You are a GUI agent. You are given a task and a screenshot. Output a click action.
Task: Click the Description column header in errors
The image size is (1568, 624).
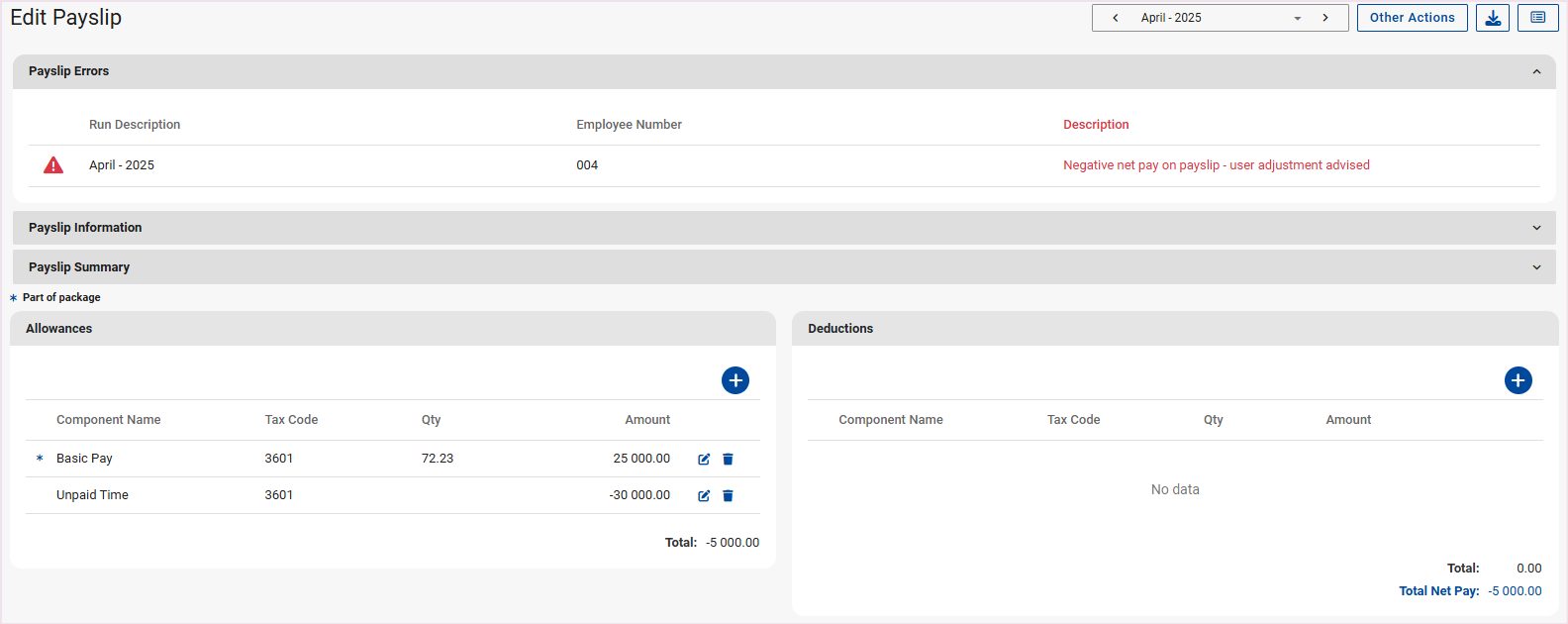click(x=1096, y=125)
